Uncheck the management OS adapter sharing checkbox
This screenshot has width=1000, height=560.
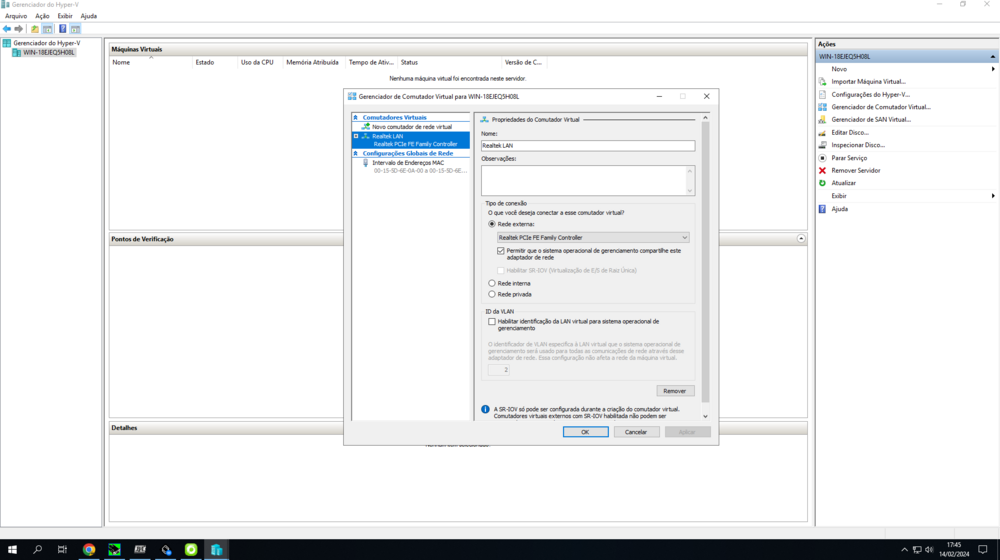pyautogui.click(x=501, y=251)
